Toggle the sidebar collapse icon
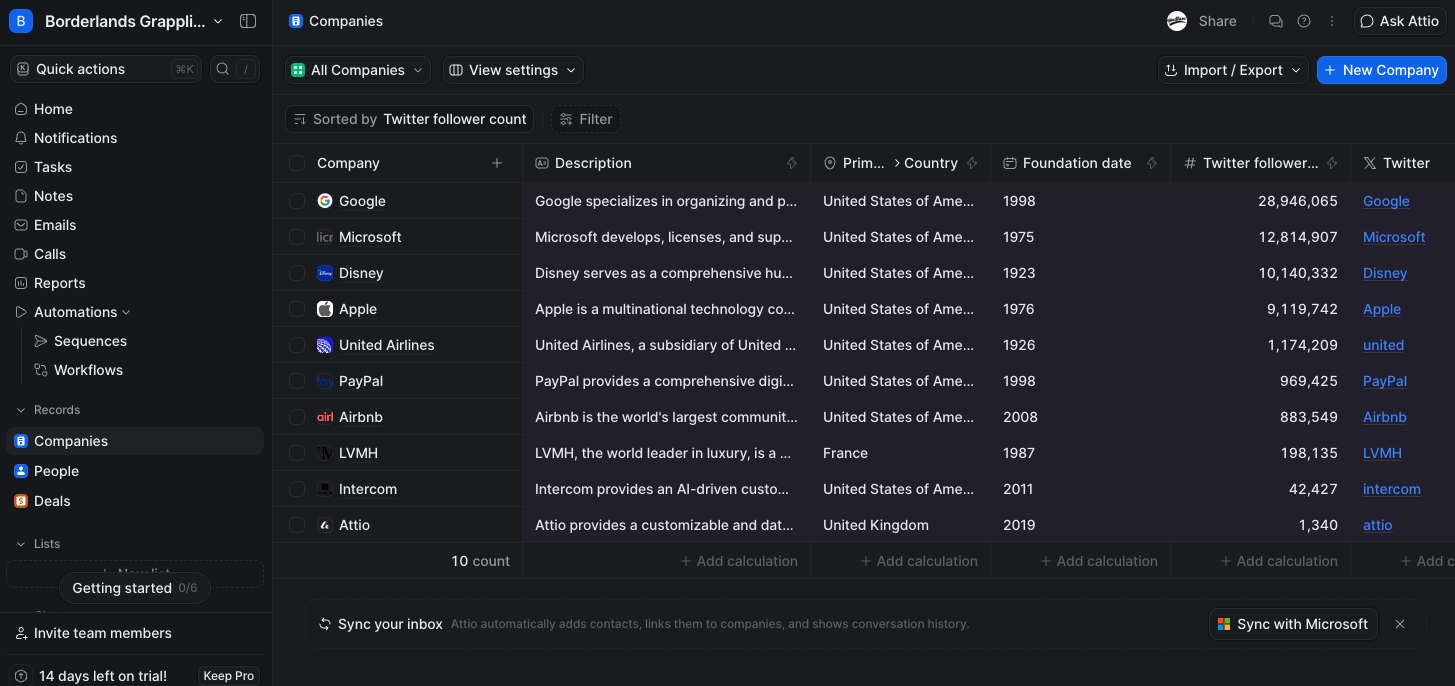This screenshot has width=1455, height=686. pos(248,21)
